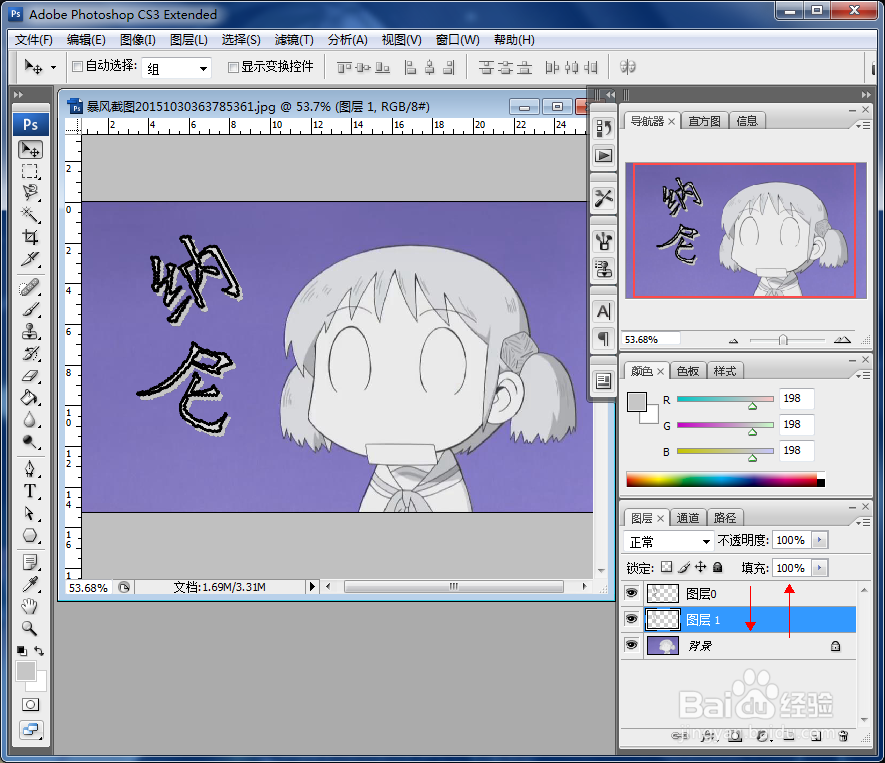Hide the 背景 layer visibility eye
This screenshot has width=885, height=763.
click(x=632, y=646)
